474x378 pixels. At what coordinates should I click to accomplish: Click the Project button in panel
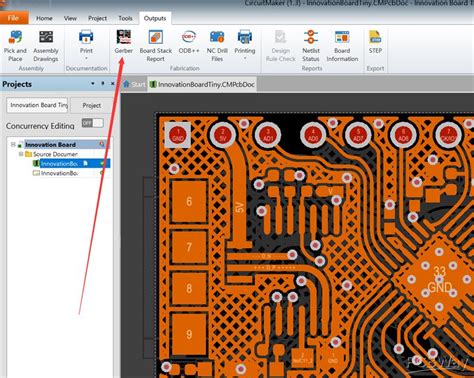click(92, 105)
